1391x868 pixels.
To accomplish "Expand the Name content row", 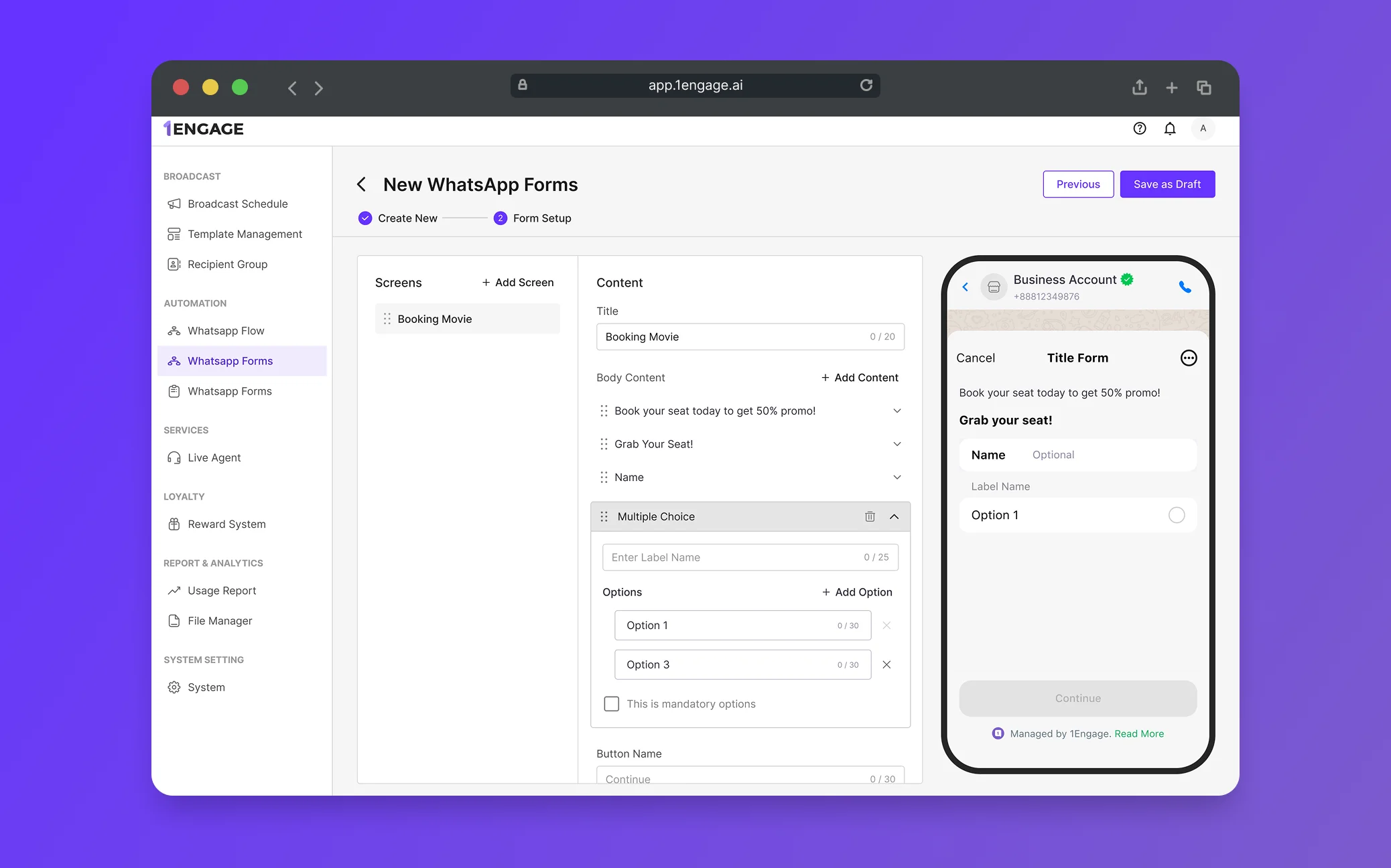I will (897, 477).
